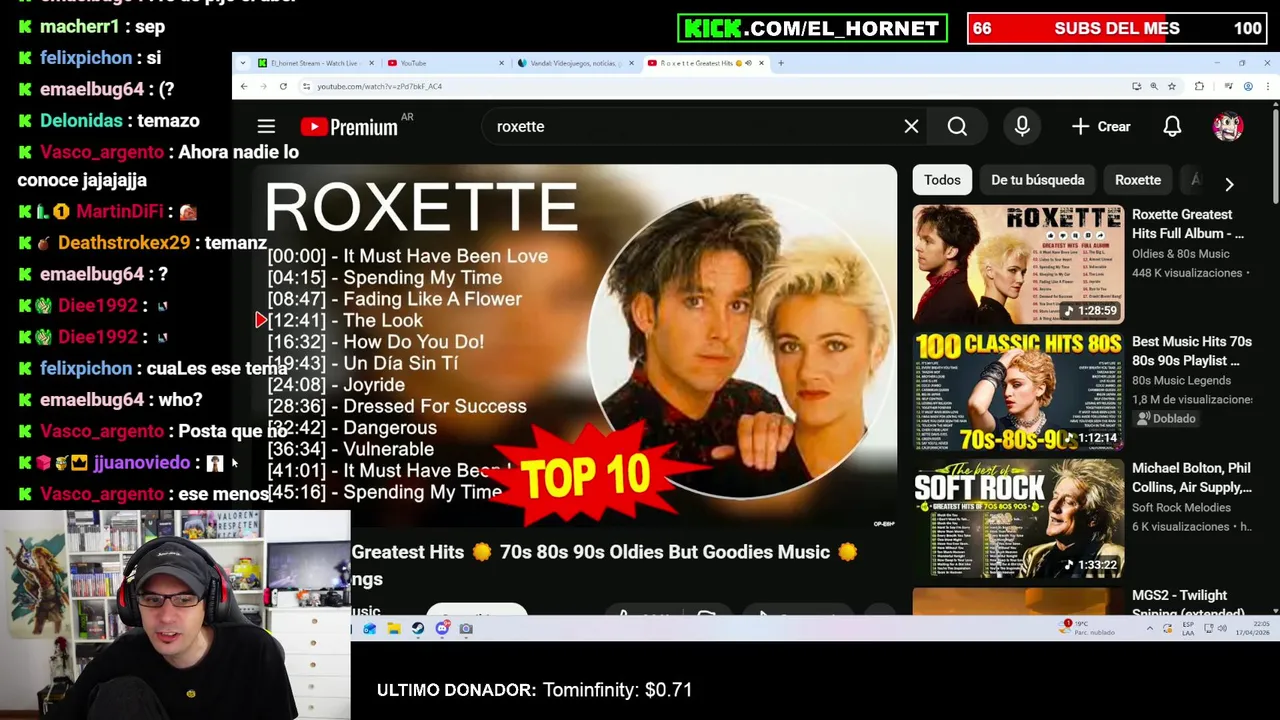The image size is (1280, 720).
Task: Open the Oldies & 80s Music channel
Action: (1181, 254)
